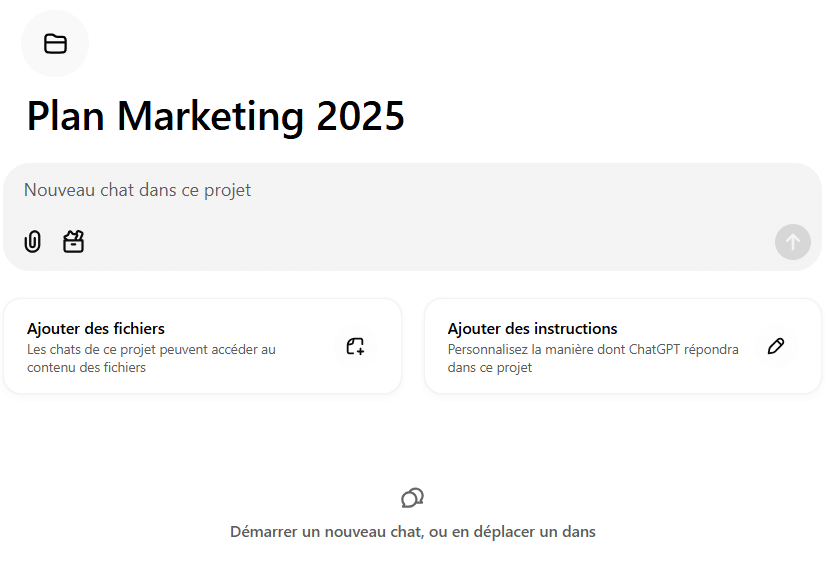Attach a file with the paperclip icon
Viewport: 833px width, 563px height.
(x=32, y=242)
